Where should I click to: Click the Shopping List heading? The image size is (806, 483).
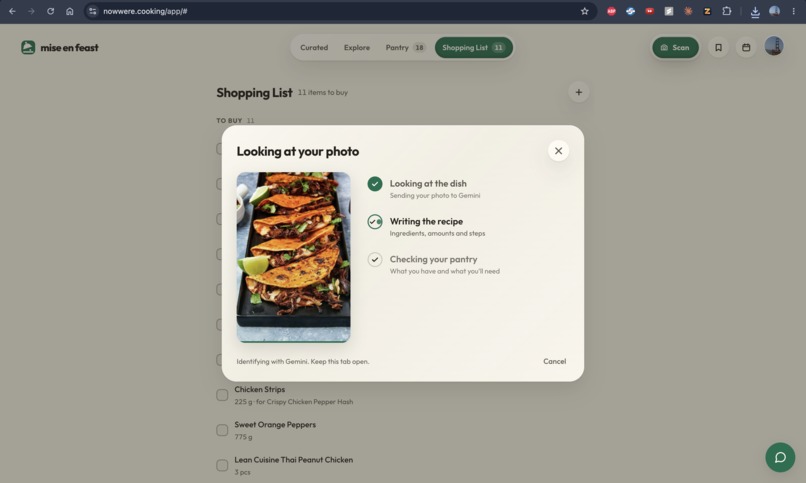pyautogui.click(x=254, y=92)
